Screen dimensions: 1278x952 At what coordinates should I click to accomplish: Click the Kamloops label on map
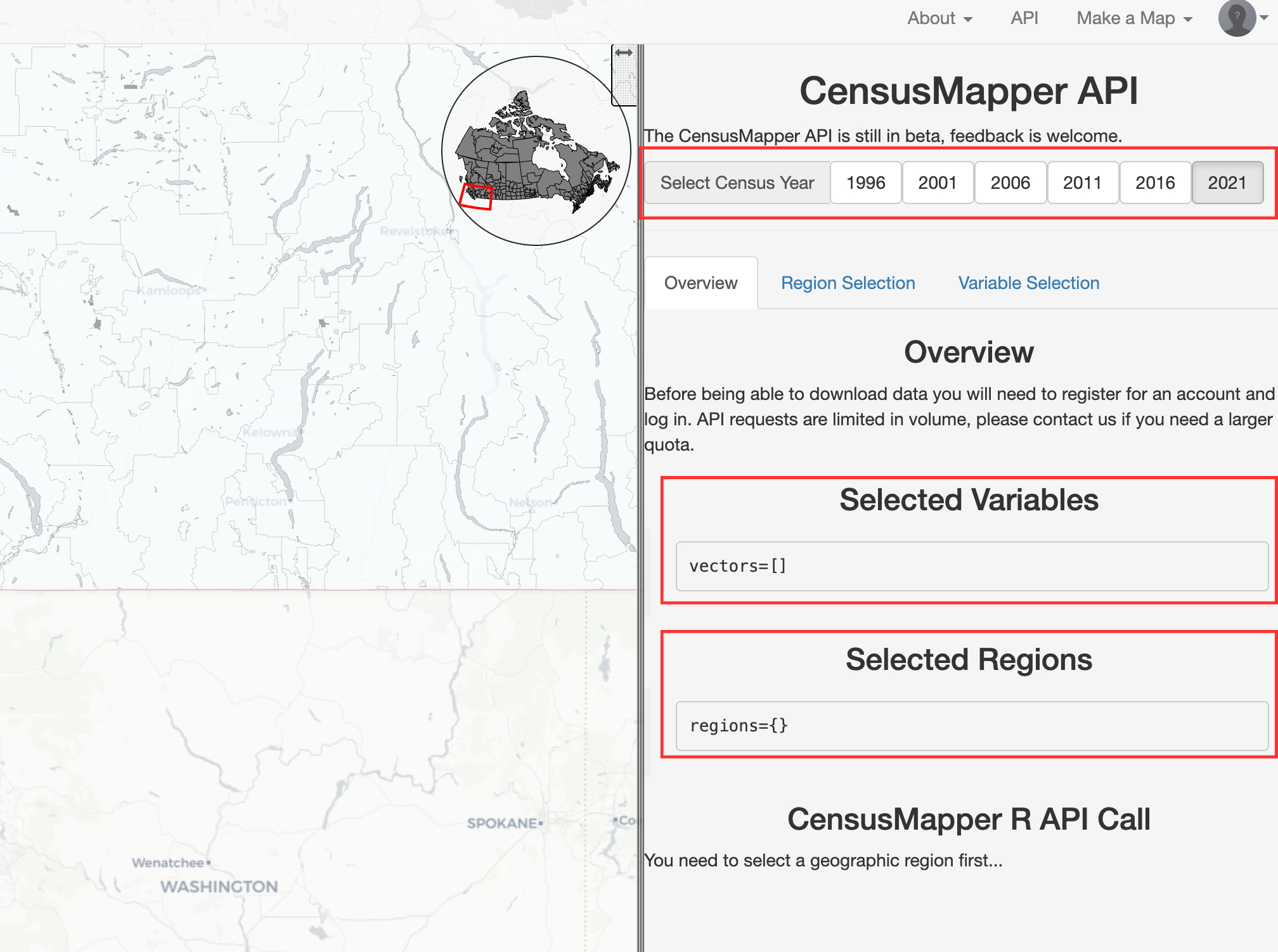pyautogui.click(x=171, y=290)
